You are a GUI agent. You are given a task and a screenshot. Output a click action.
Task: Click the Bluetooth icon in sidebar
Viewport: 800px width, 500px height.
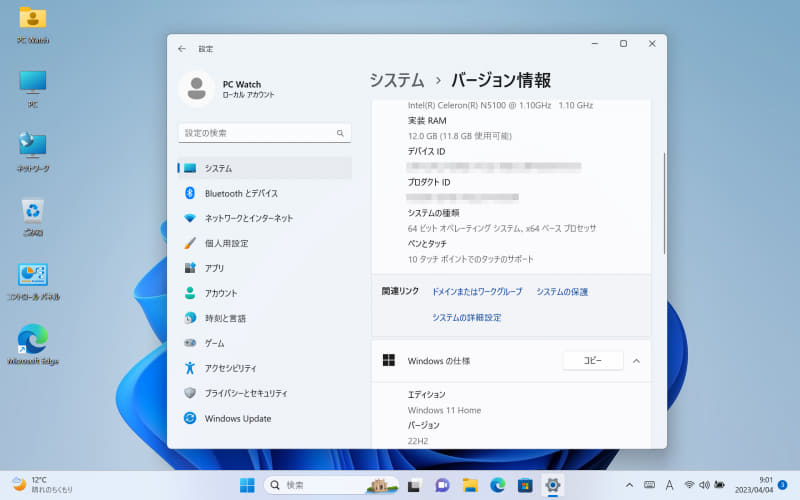190,193
